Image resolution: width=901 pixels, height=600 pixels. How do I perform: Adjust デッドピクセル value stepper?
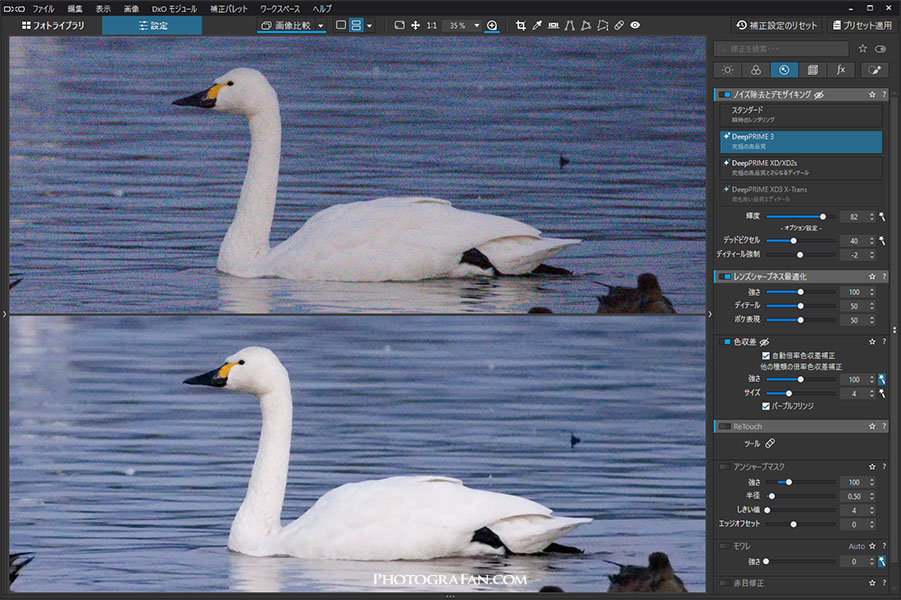(x=872, y=241)
